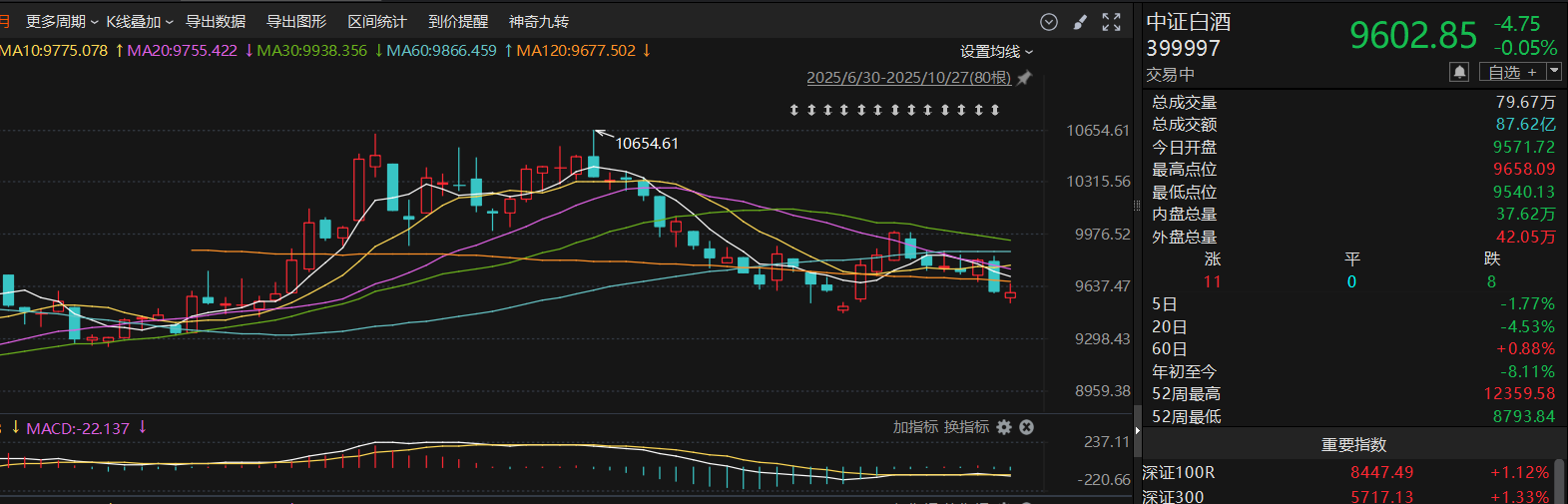
Task: Click 导出图形 in the chart toolbar
Action: [296, 22]
